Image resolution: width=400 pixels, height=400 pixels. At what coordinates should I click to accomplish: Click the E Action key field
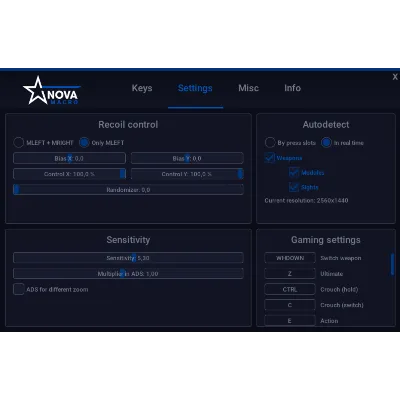[290, 320]
